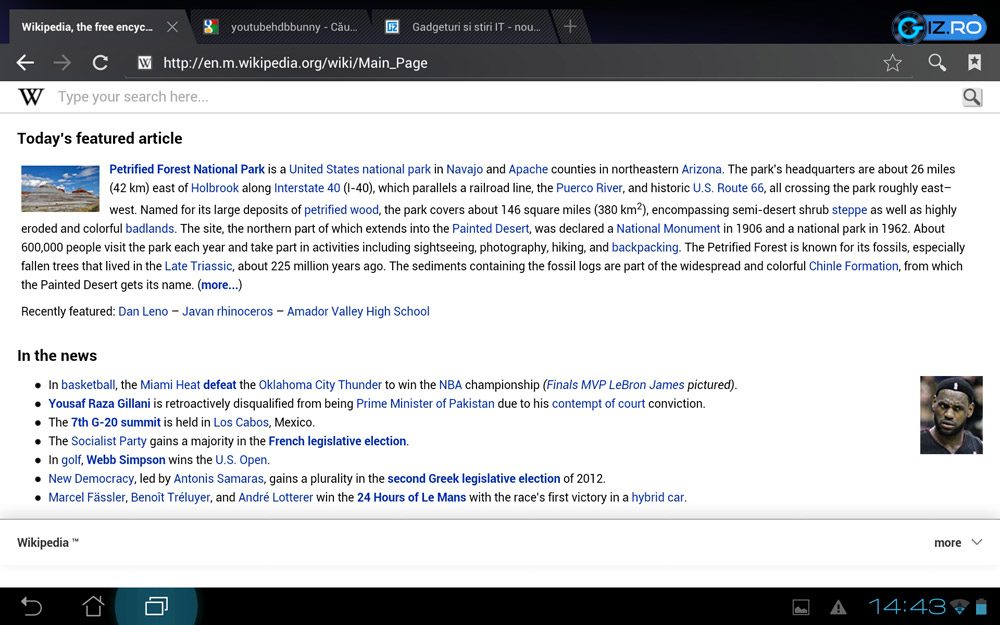The image size is (1000, 625).
Task: Open browser search magnifier in toolbar
Action: (937, 63)
